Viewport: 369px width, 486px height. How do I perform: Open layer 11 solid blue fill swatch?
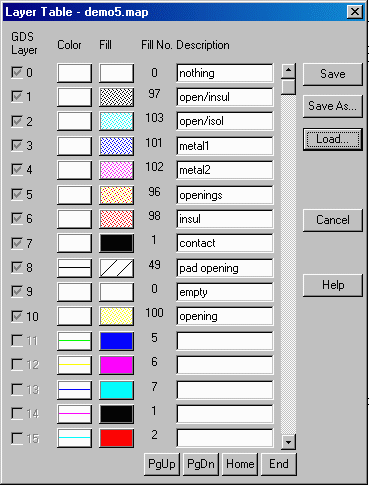116,341
